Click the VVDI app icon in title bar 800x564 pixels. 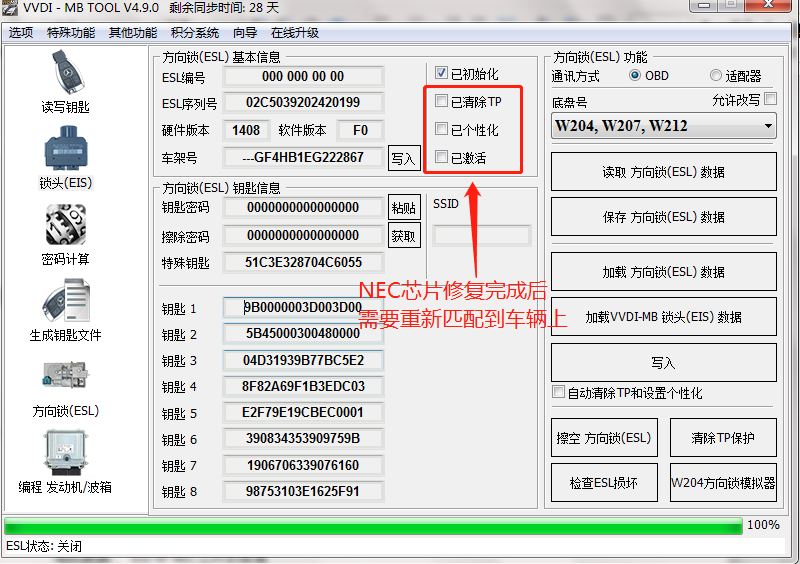9,7
